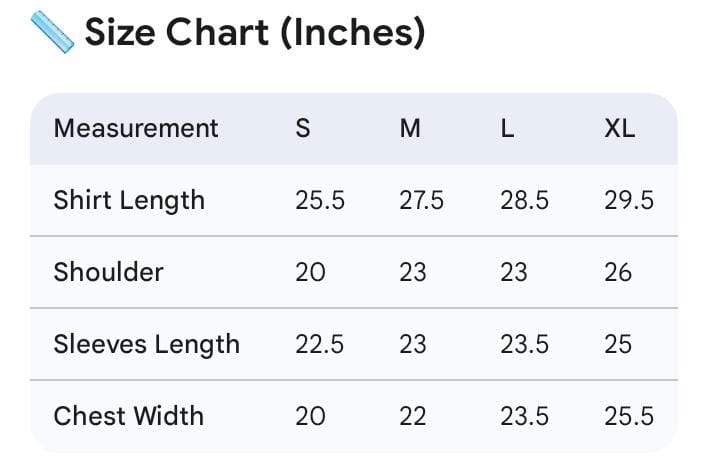Image resolution: width=715 pixels, height=464 pixels.
Task: Click the Shoulder row label
Action: 108,272
